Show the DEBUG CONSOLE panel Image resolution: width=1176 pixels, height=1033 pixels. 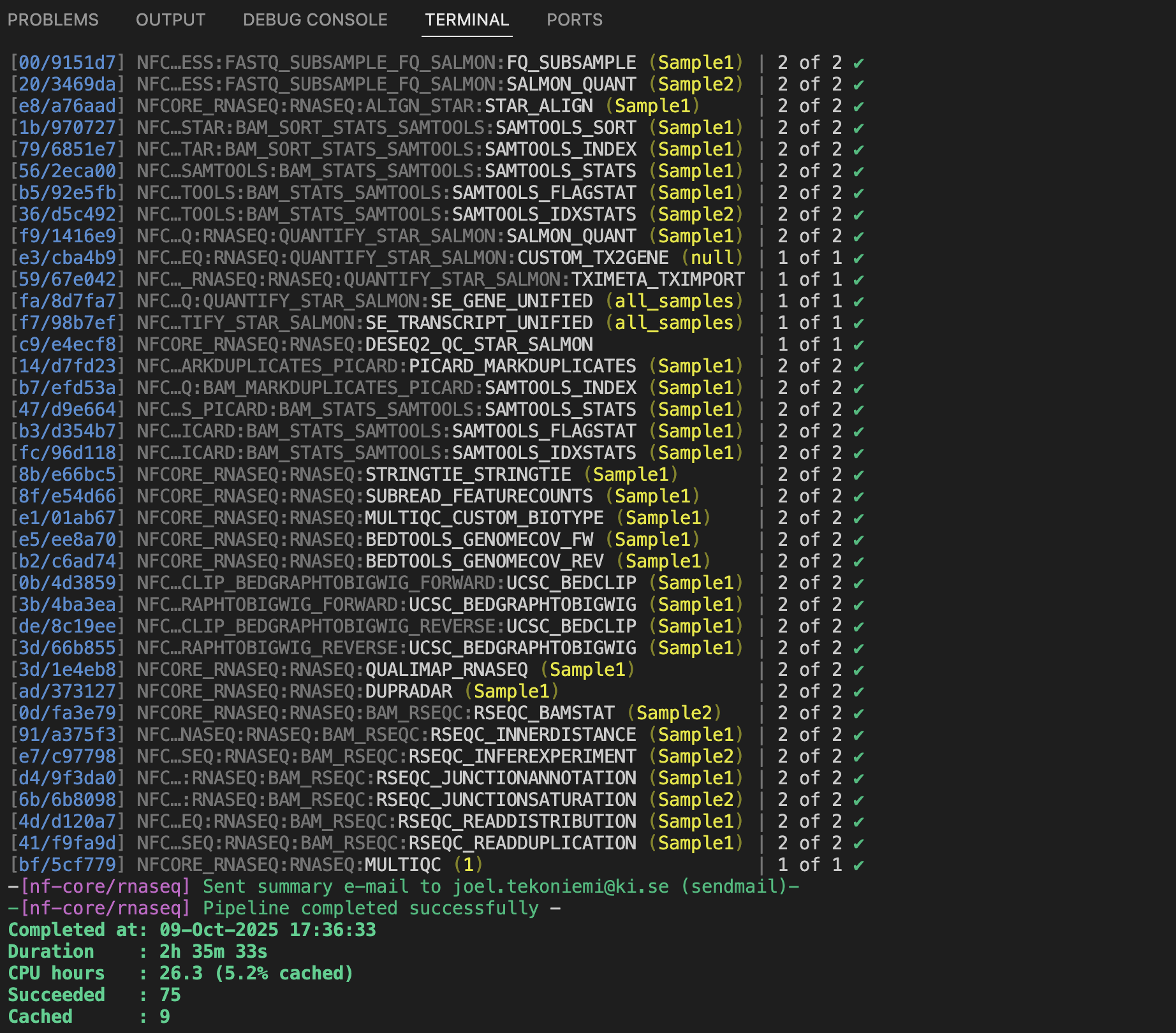315,20
